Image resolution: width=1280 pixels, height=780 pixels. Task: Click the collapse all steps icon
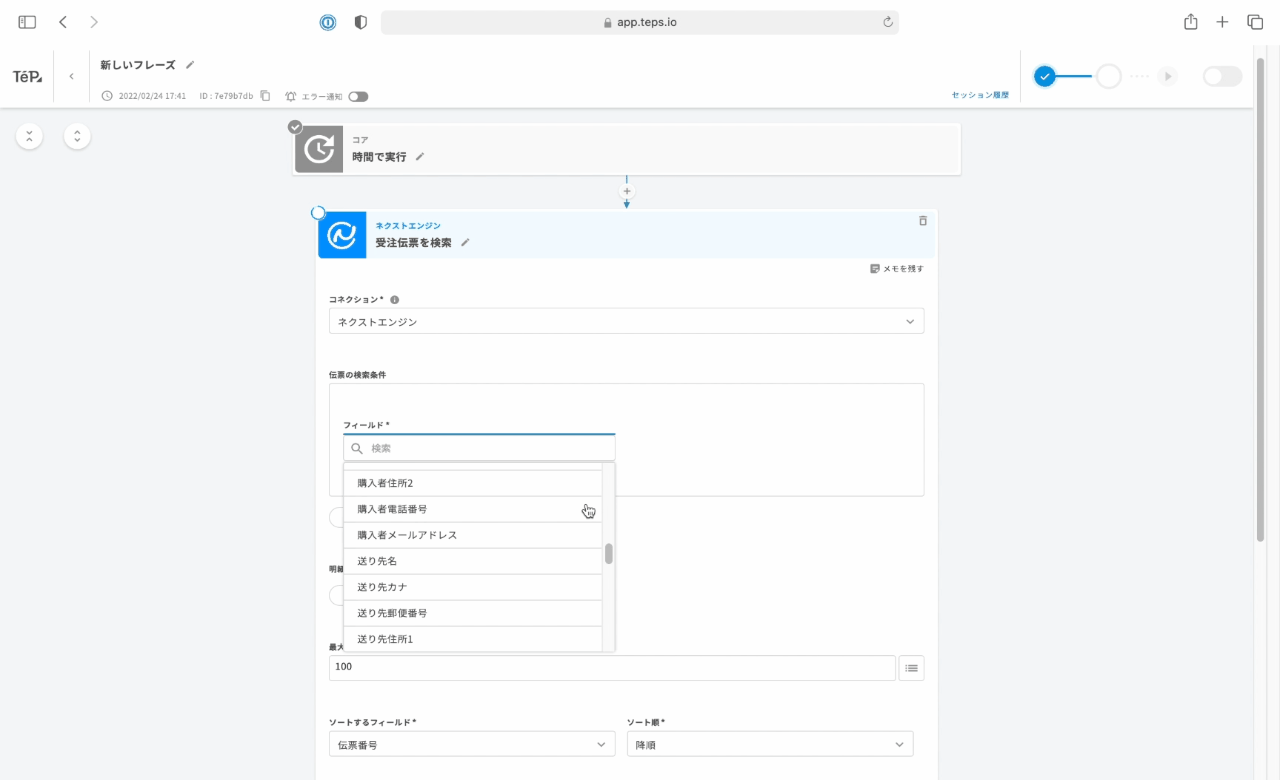pos(30,136)
